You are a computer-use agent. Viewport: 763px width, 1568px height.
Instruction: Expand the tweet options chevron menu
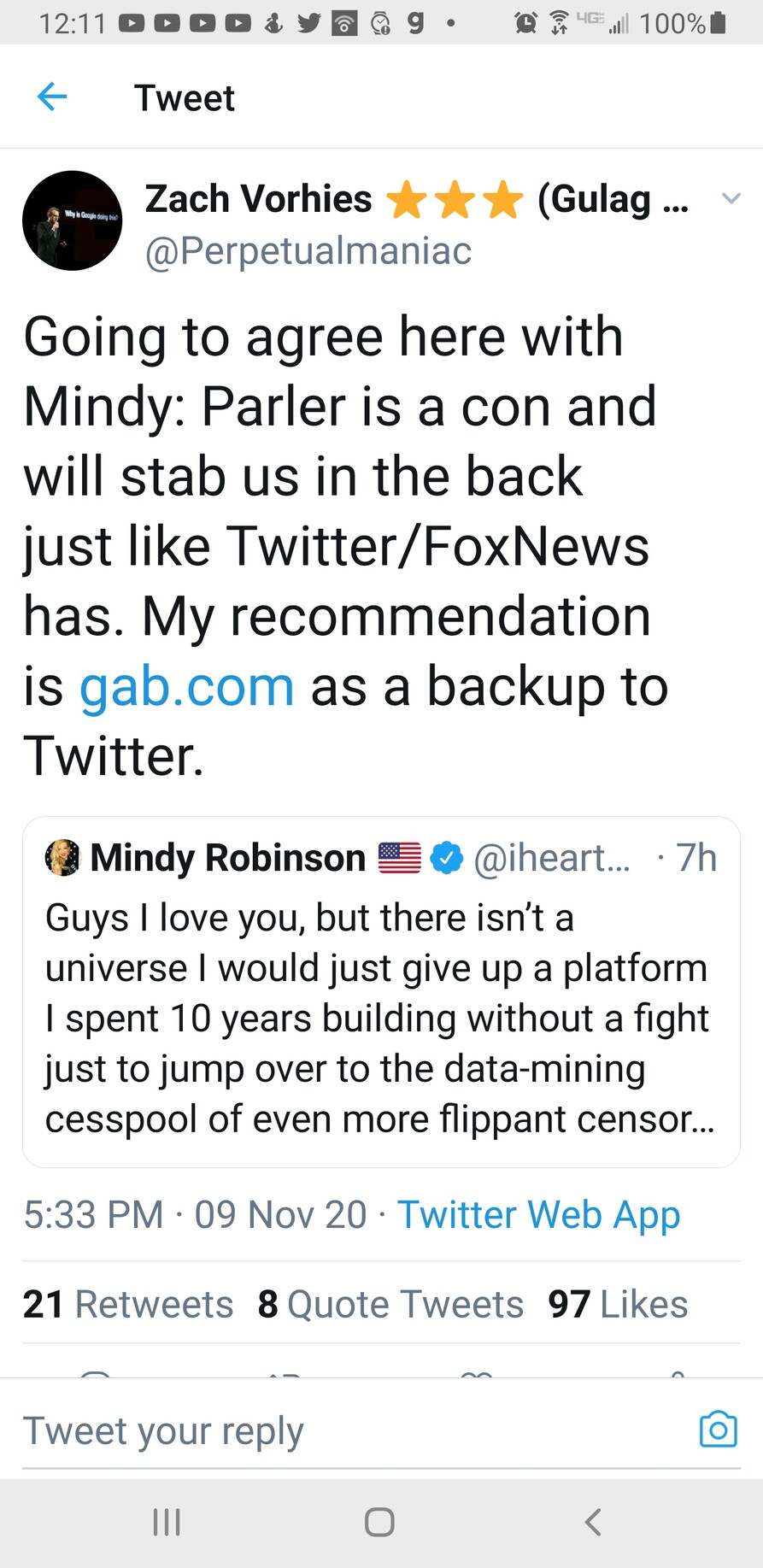pyautogui.click(x=731, y=199)
